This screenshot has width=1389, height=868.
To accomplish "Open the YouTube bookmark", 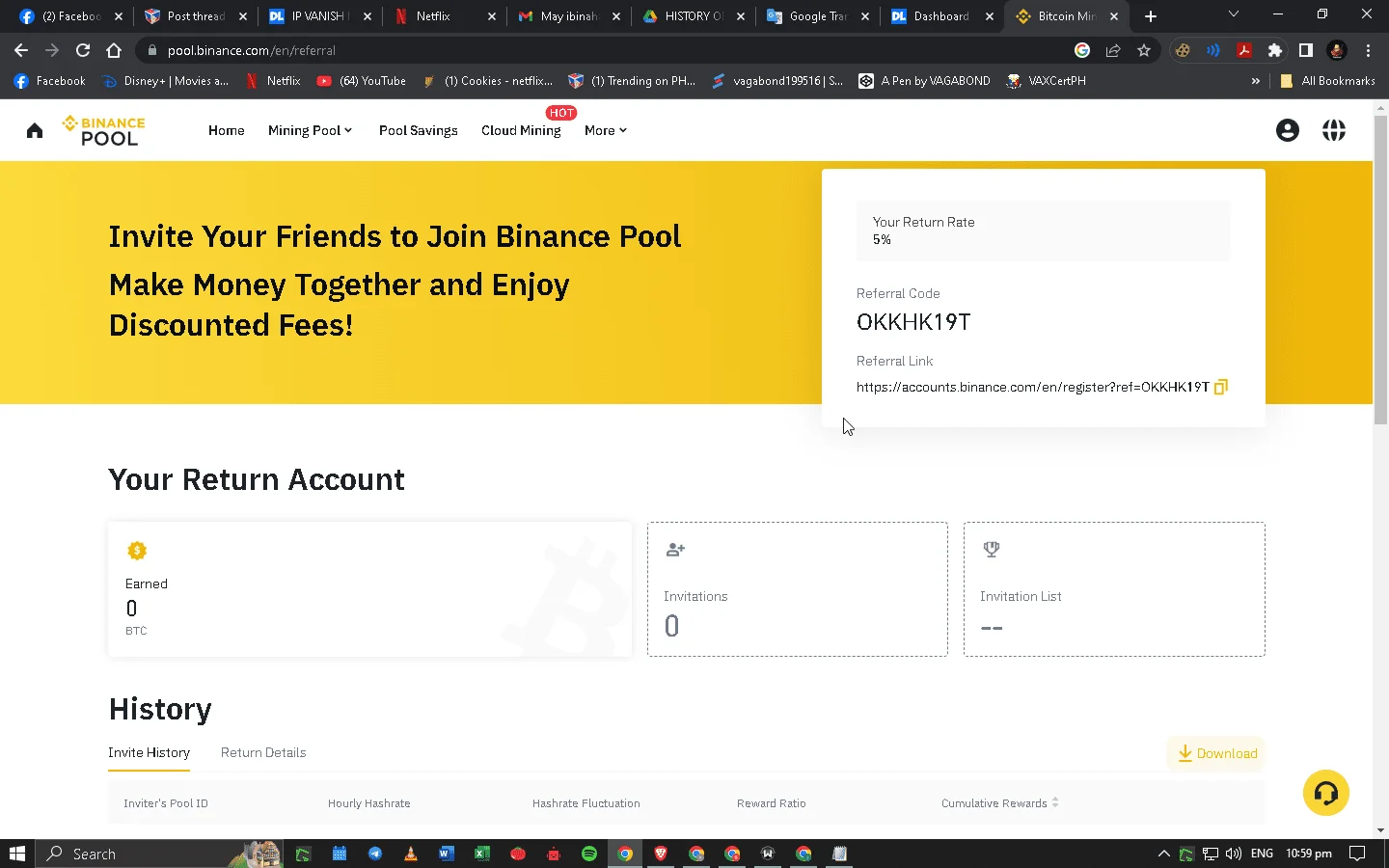I will pos(362,81).
